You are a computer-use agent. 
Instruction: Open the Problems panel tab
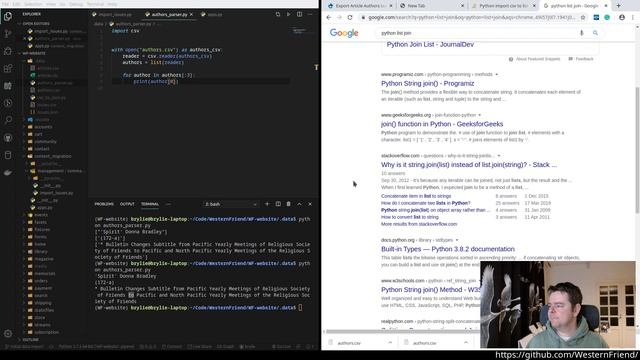(x=104, y=204)
